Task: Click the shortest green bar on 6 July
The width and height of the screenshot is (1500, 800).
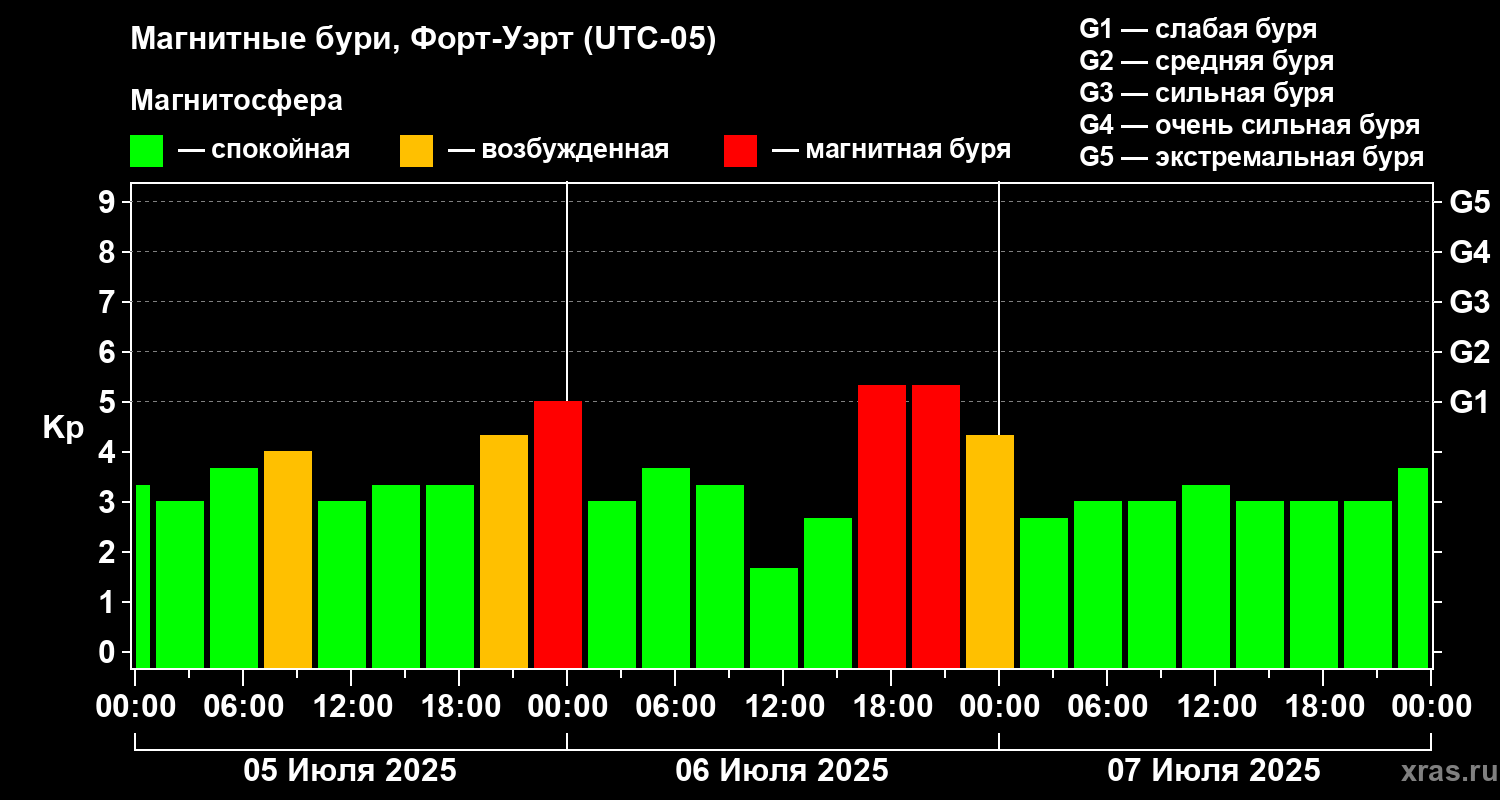Action: [774, 618]
